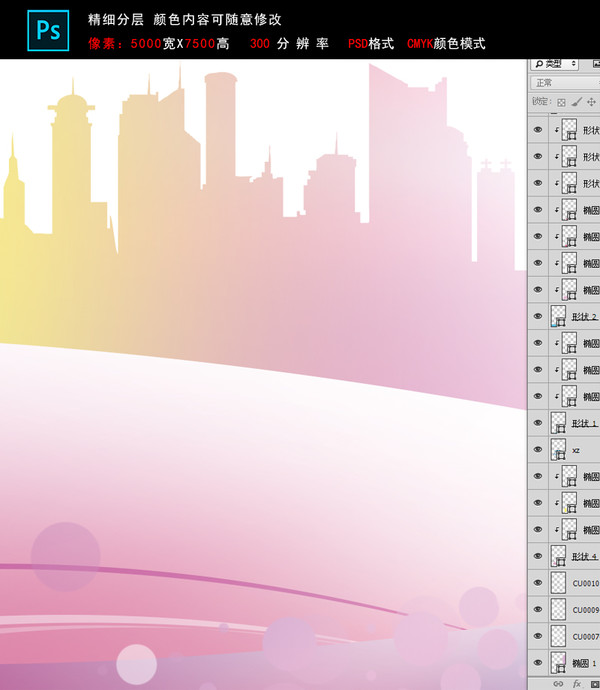Viewport: 600px width, 690px height.
Task: Select the 形状 1 layer thumbnail
Action: point(558,422)
